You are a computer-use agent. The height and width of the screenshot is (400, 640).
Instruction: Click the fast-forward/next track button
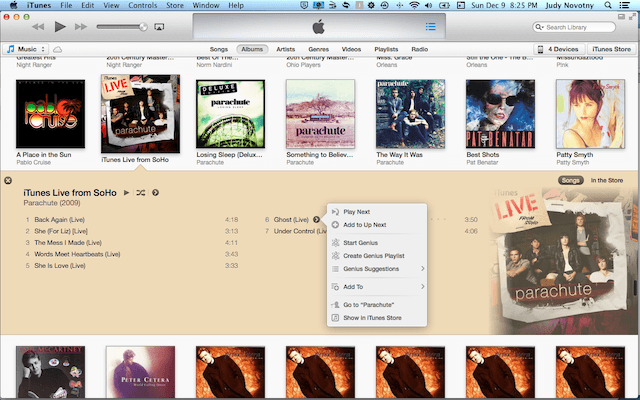[81, 27]
